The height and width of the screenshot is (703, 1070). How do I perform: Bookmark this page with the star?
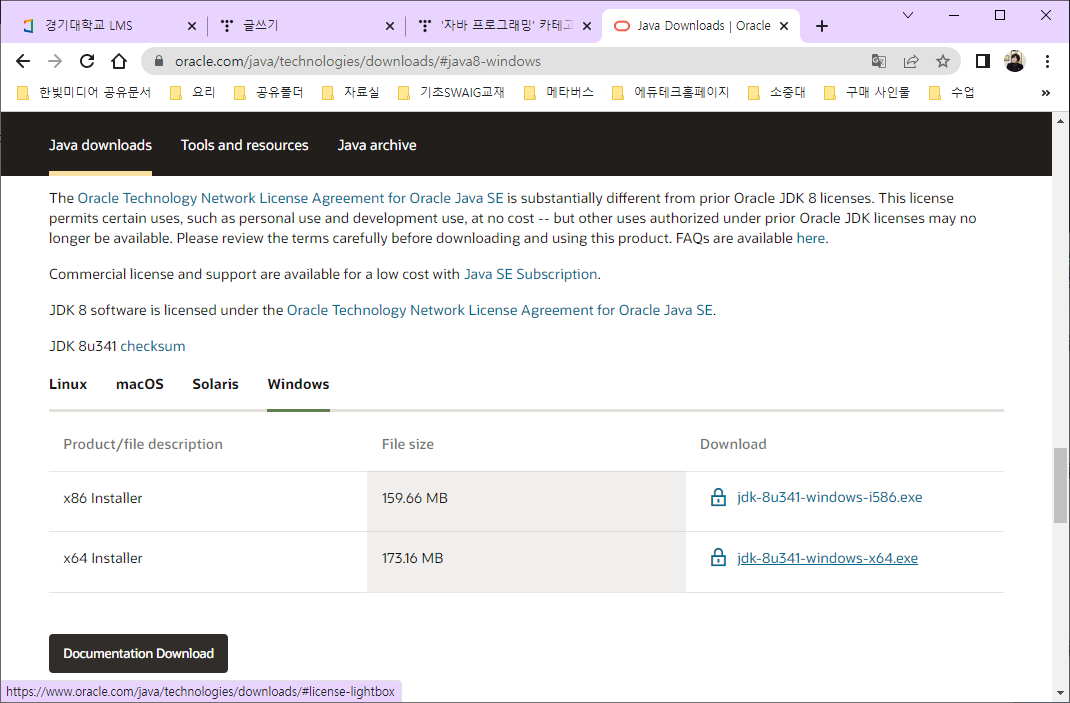(943, 61)
